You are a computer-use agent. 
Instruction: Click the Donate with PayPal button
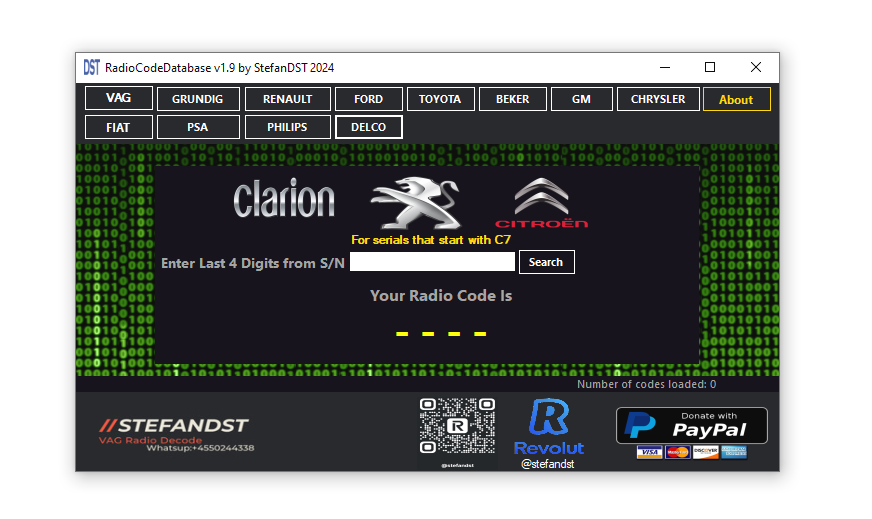pos(691,426)
